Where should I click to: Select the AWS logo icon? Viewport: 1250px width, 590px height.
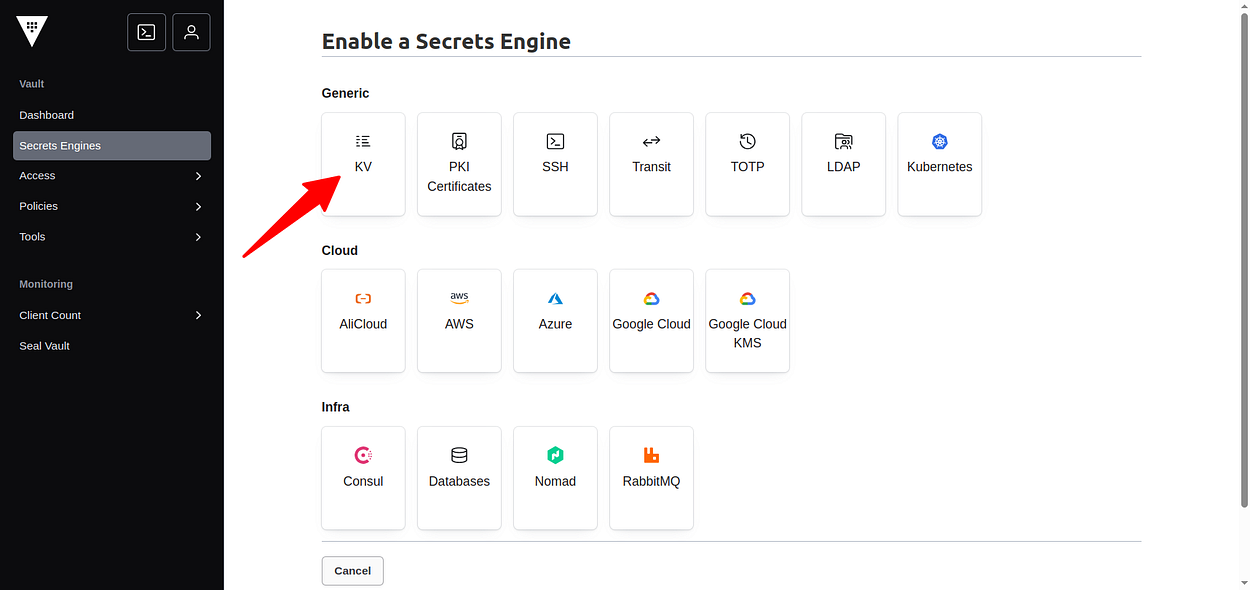tap(459, 298)
